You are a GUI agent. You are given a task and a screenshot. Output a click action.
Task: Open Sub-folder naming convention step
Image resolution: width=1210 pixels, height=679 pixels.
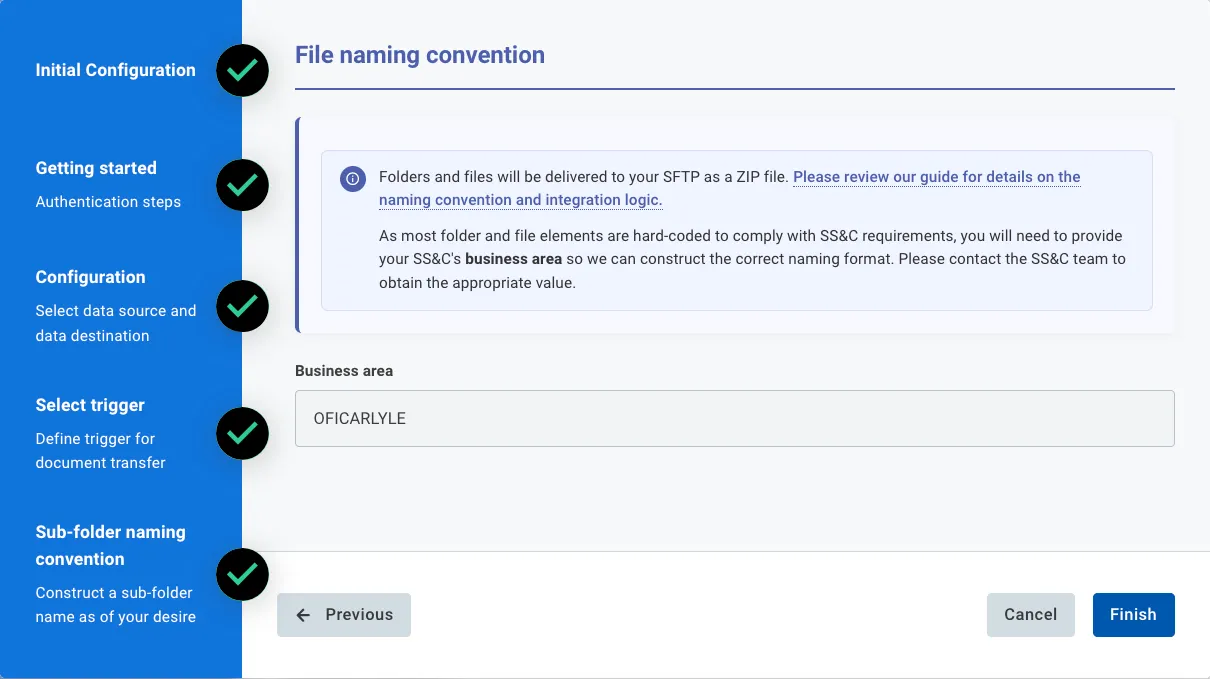[110, 545]
